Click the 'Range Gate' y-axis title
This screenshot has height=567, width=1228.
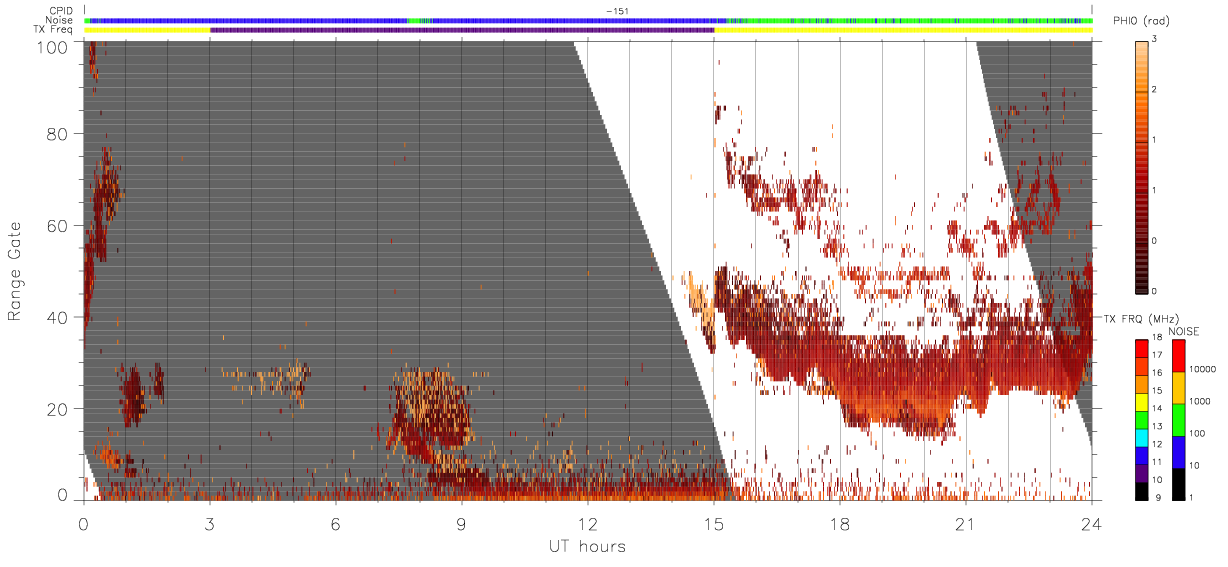click(x=15, y=271)
